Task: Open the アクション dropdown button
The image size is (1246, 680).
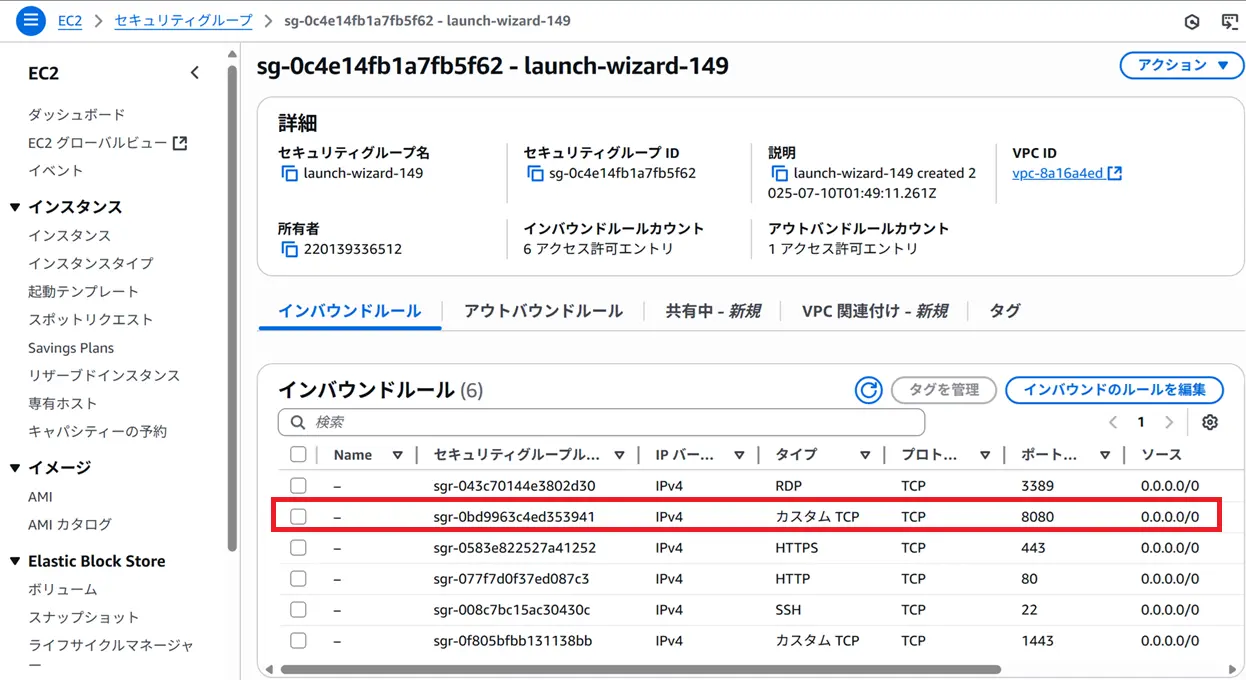Action: click(1184, 65)
